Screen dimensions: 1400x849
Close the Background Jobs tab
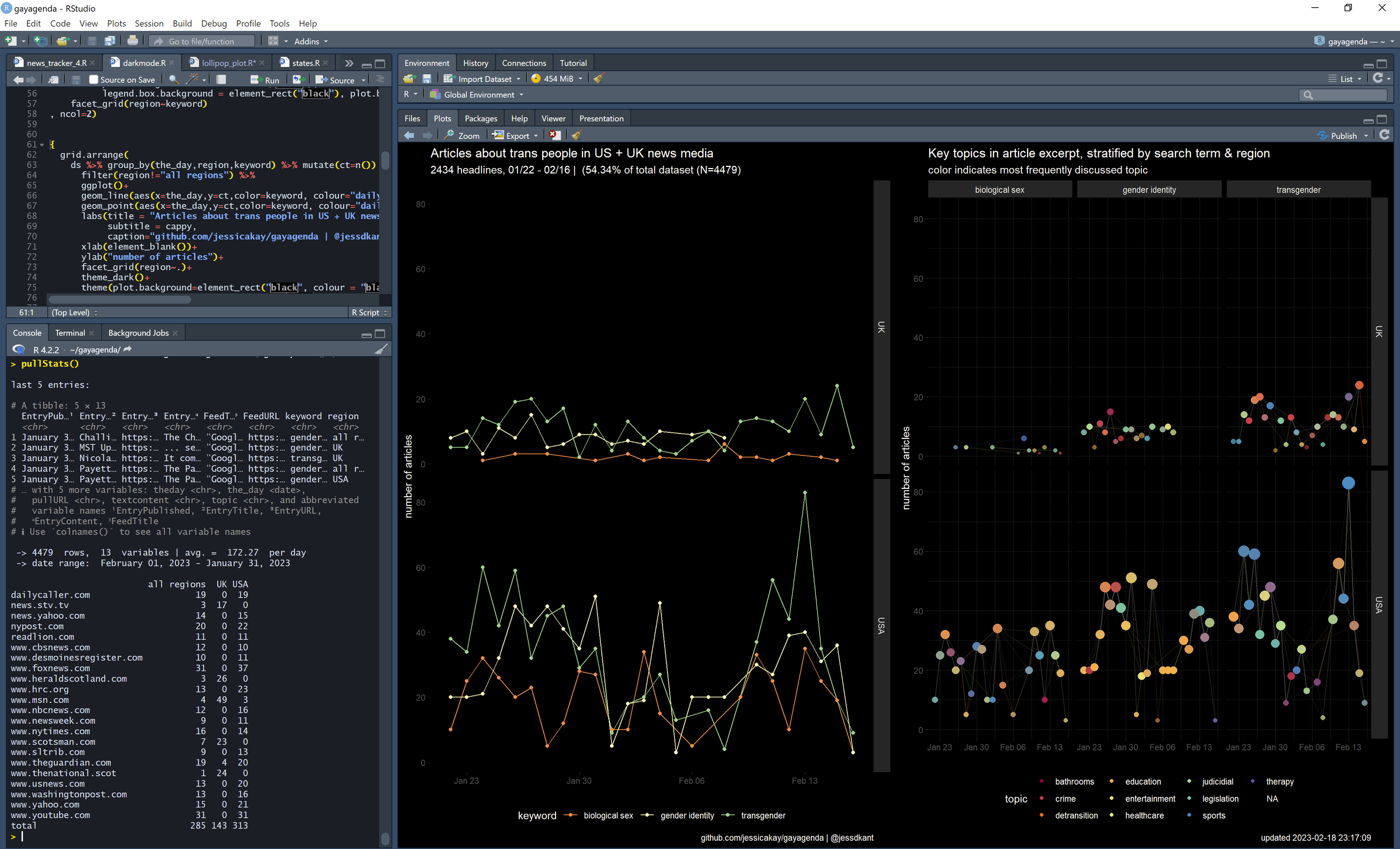175,333
